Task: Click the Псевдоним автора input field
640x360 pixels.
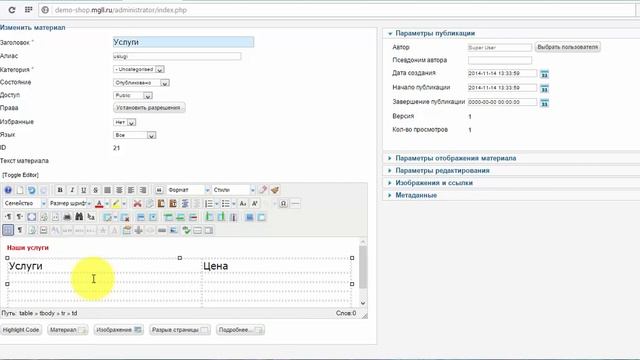Action: point(500,60)
